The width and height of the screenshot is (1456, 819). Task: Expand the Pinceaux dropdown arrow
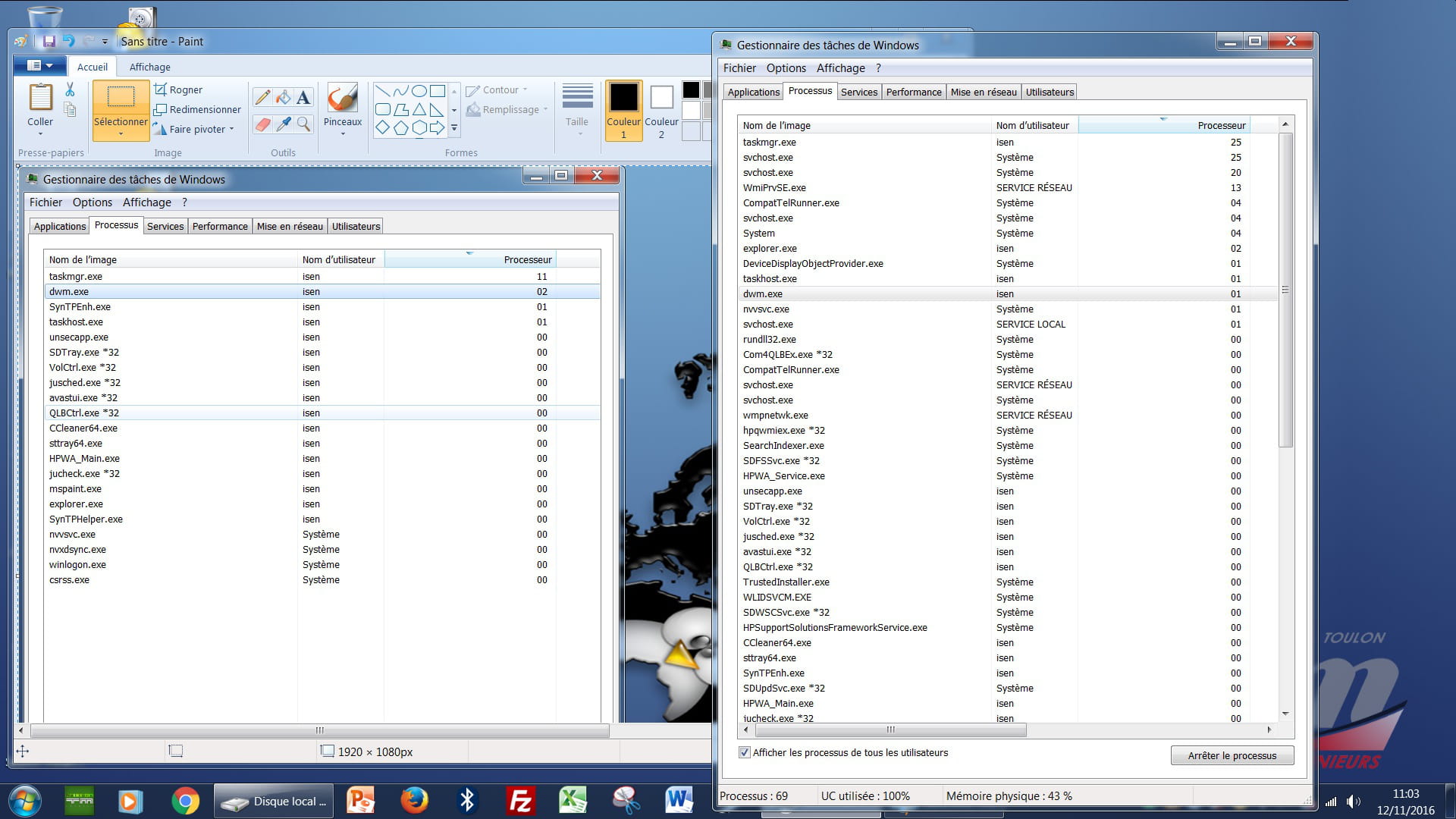[343, 134]
